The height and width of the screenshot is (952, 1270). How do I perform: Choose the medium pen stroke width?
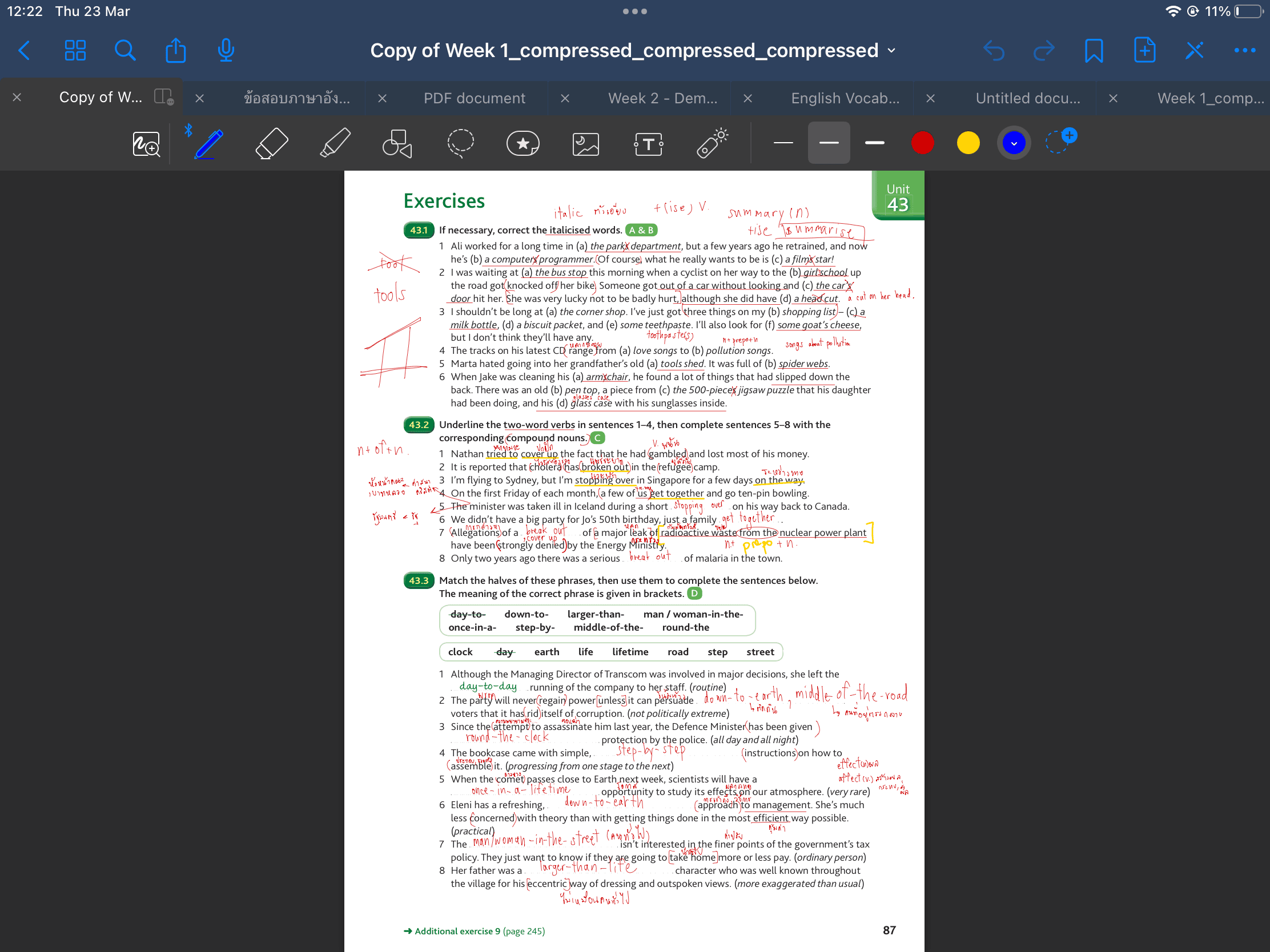pos(829,143)
